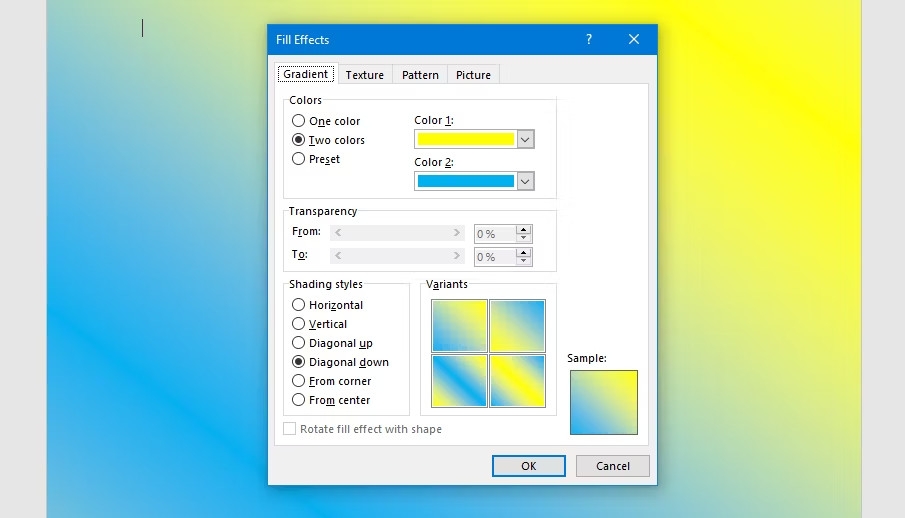The width and height of the screenshot is (905, 518).
Task: Click the To transparency percent field
Action: coord(495,257)
